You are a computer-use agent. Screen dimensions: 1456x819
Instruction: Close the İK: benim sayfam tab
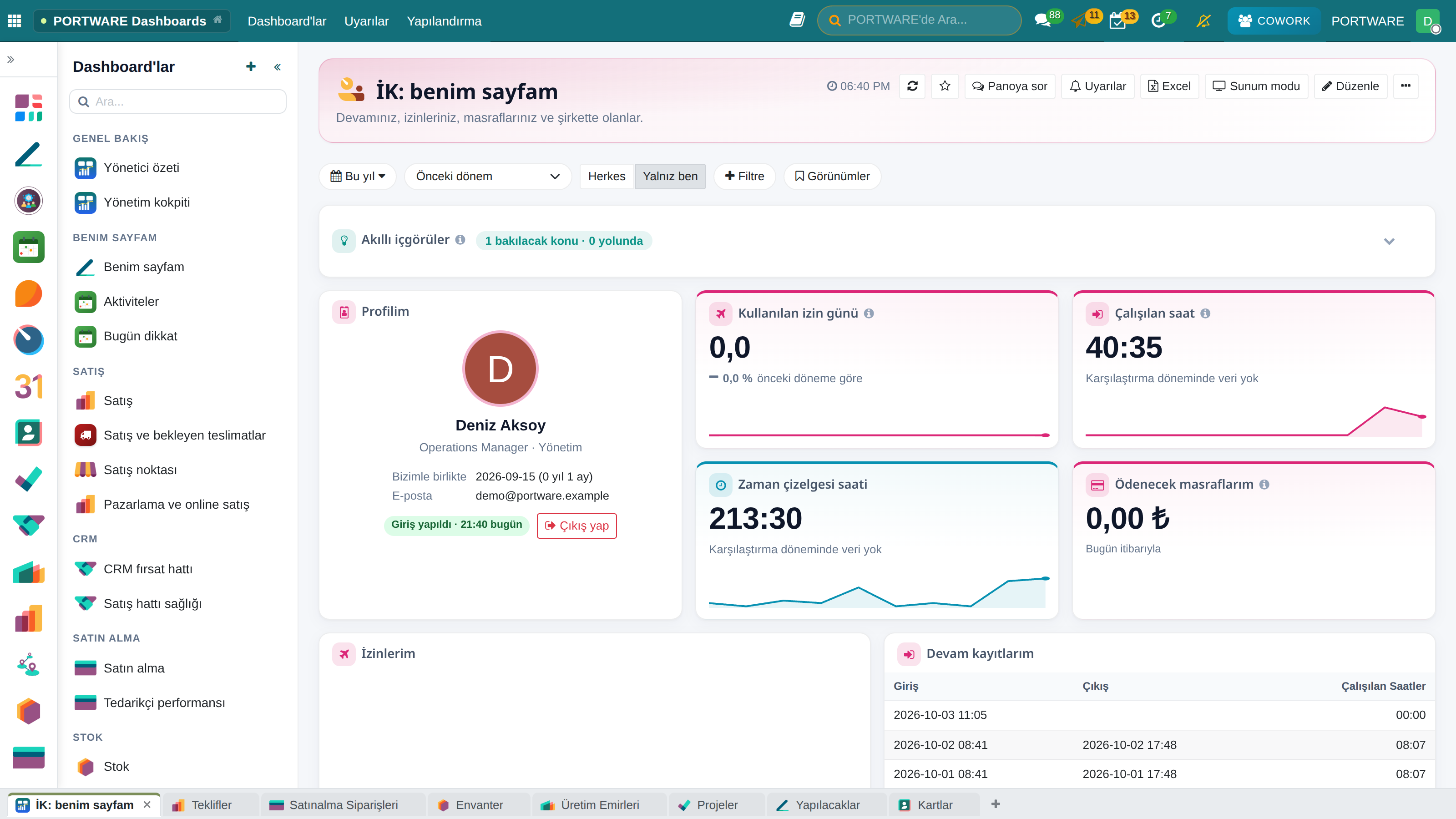pyautogui.click(x=147, y=804)
